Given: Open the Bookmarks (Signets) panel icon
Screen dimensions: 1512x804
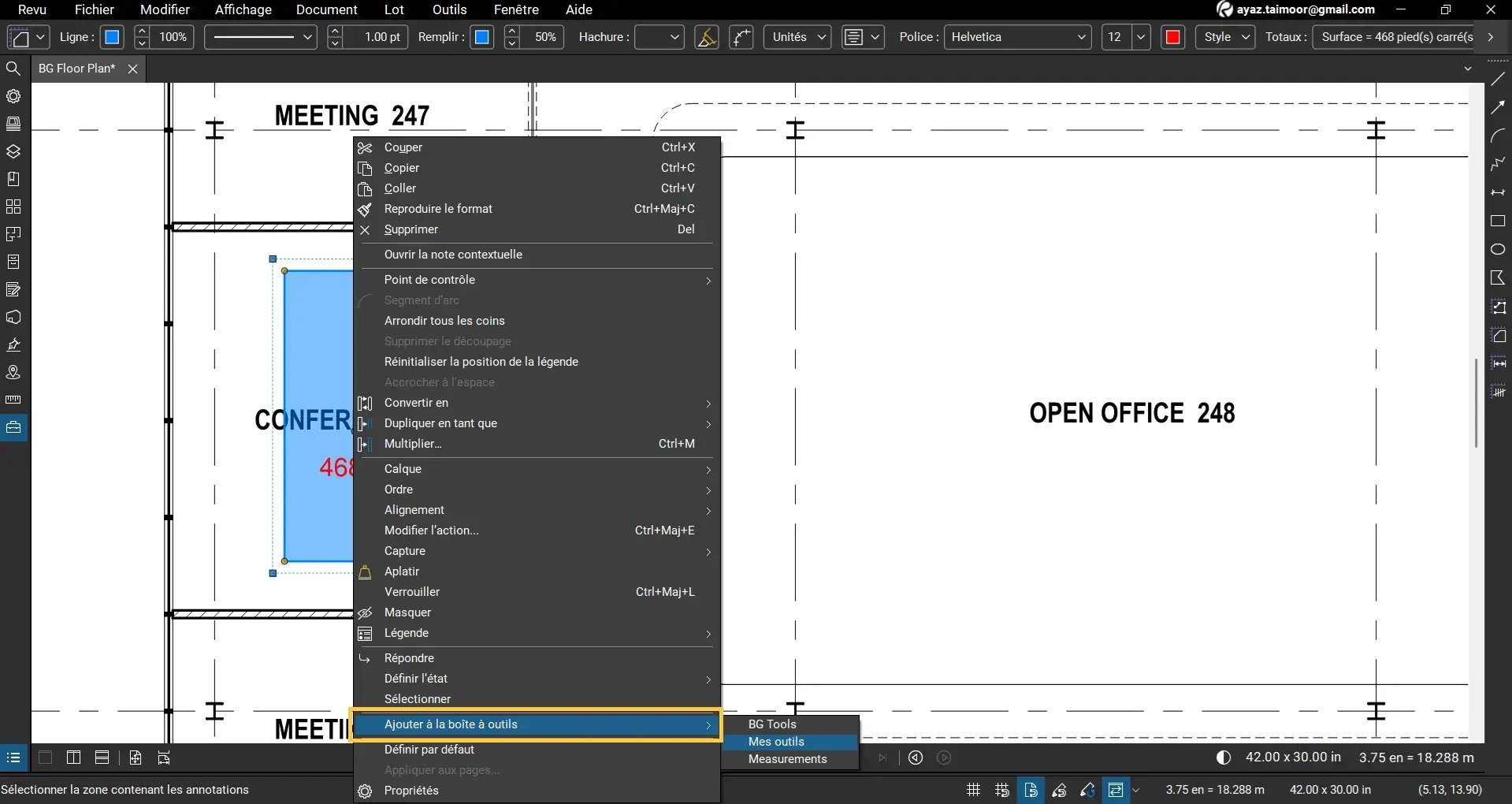Looking at the screenshot, I should click(13, 179).
